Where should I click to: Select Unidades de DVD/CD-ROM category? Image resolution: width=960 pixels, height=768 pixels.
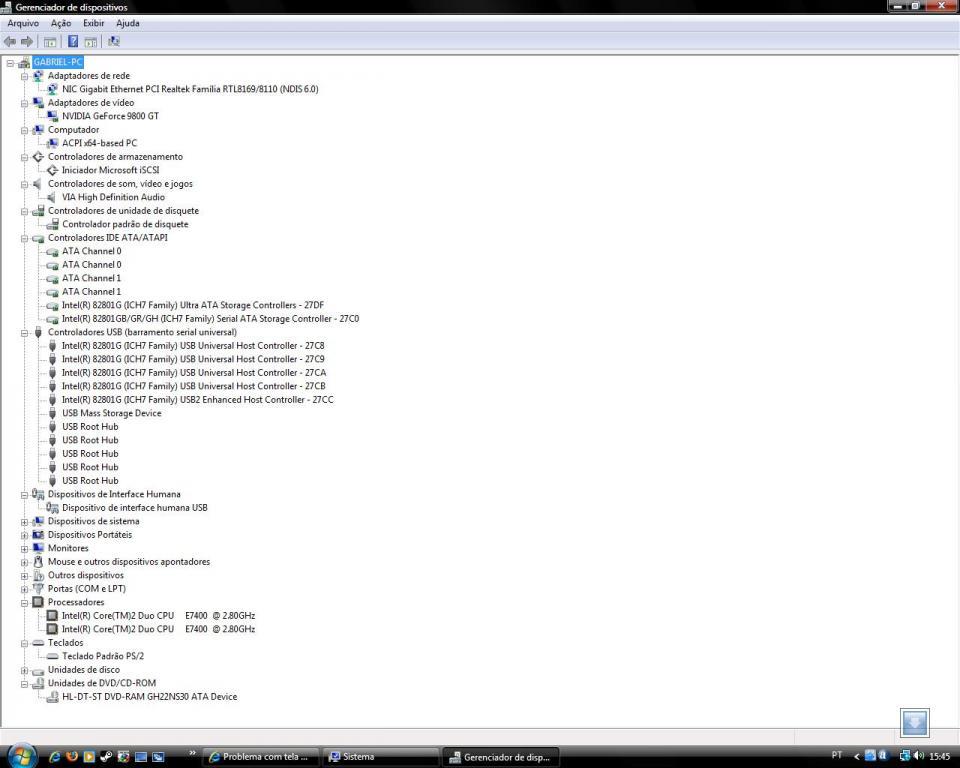[x=102, y=683]
